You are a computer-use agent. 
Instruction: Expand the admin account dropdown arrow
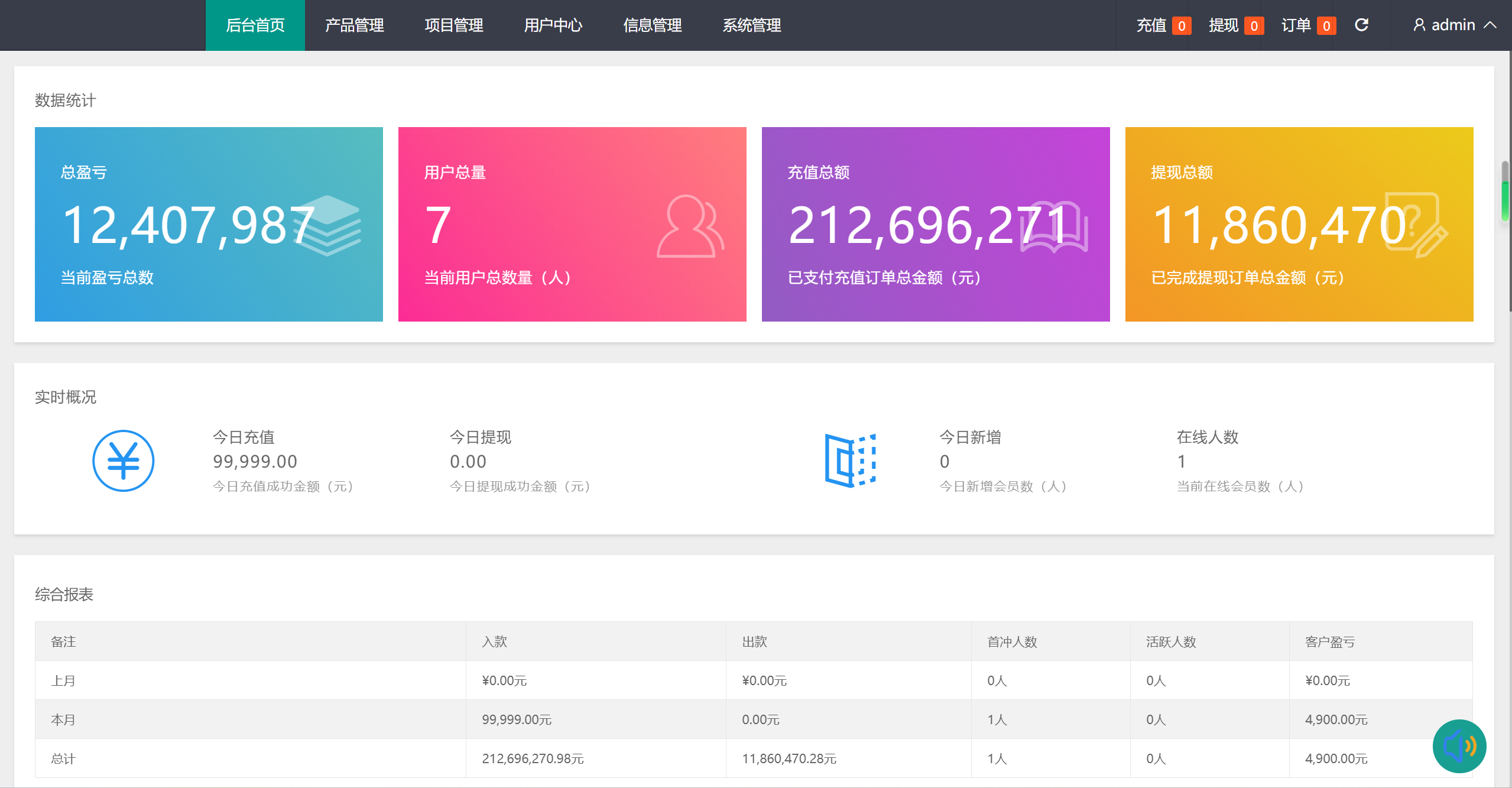(x=1491, y=25)
